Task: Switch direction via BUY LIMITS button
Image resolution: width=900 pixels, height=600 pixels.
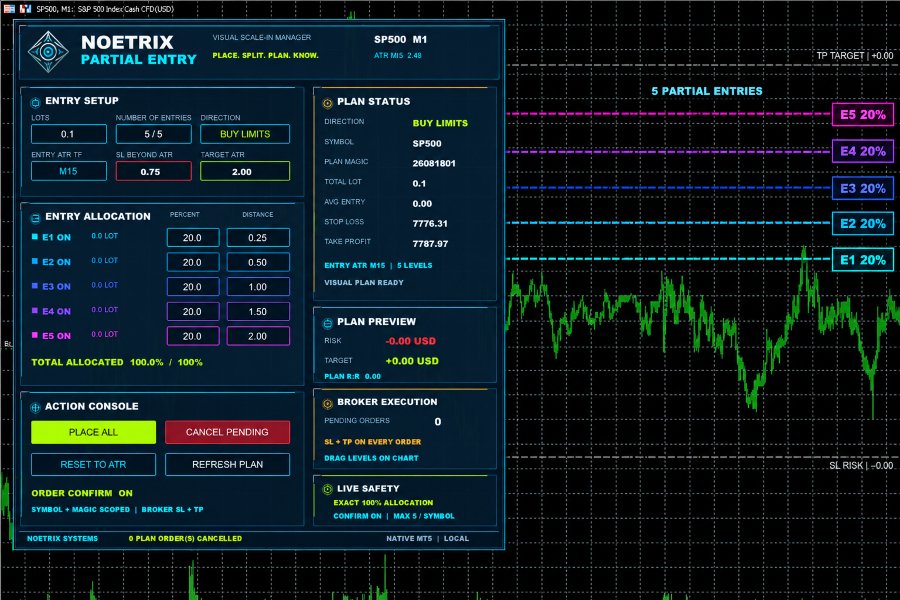Action: pos(245,134)
